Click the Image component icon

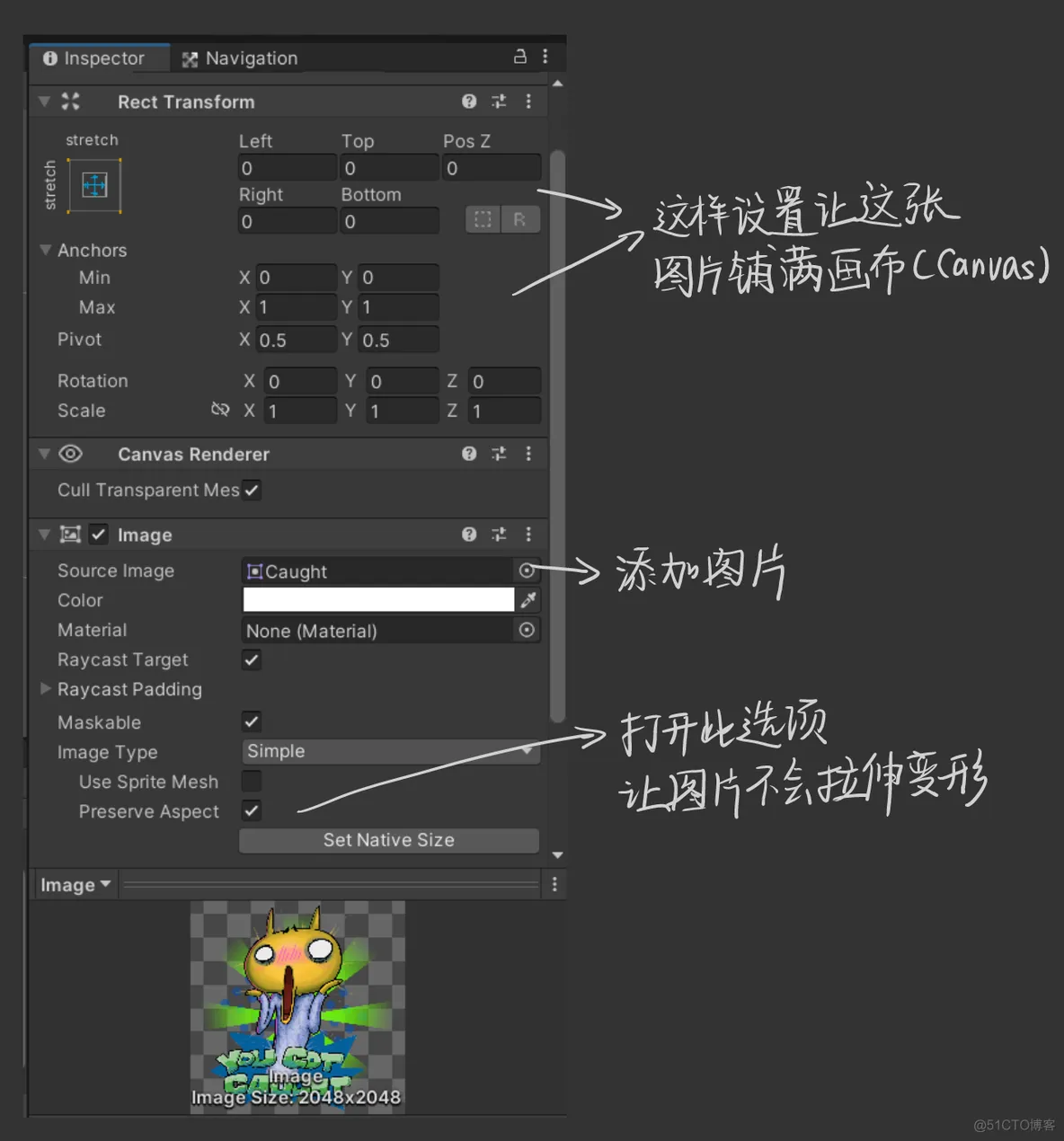tap(70, 535)
